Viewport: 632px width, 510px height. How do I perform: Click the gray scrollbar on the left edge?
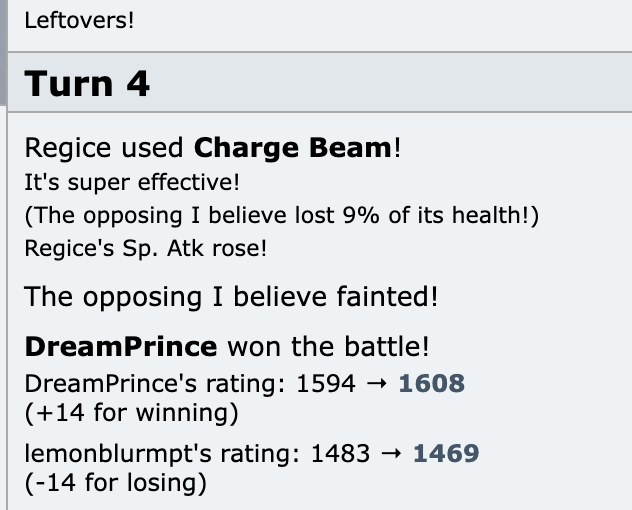click(3, 52)
